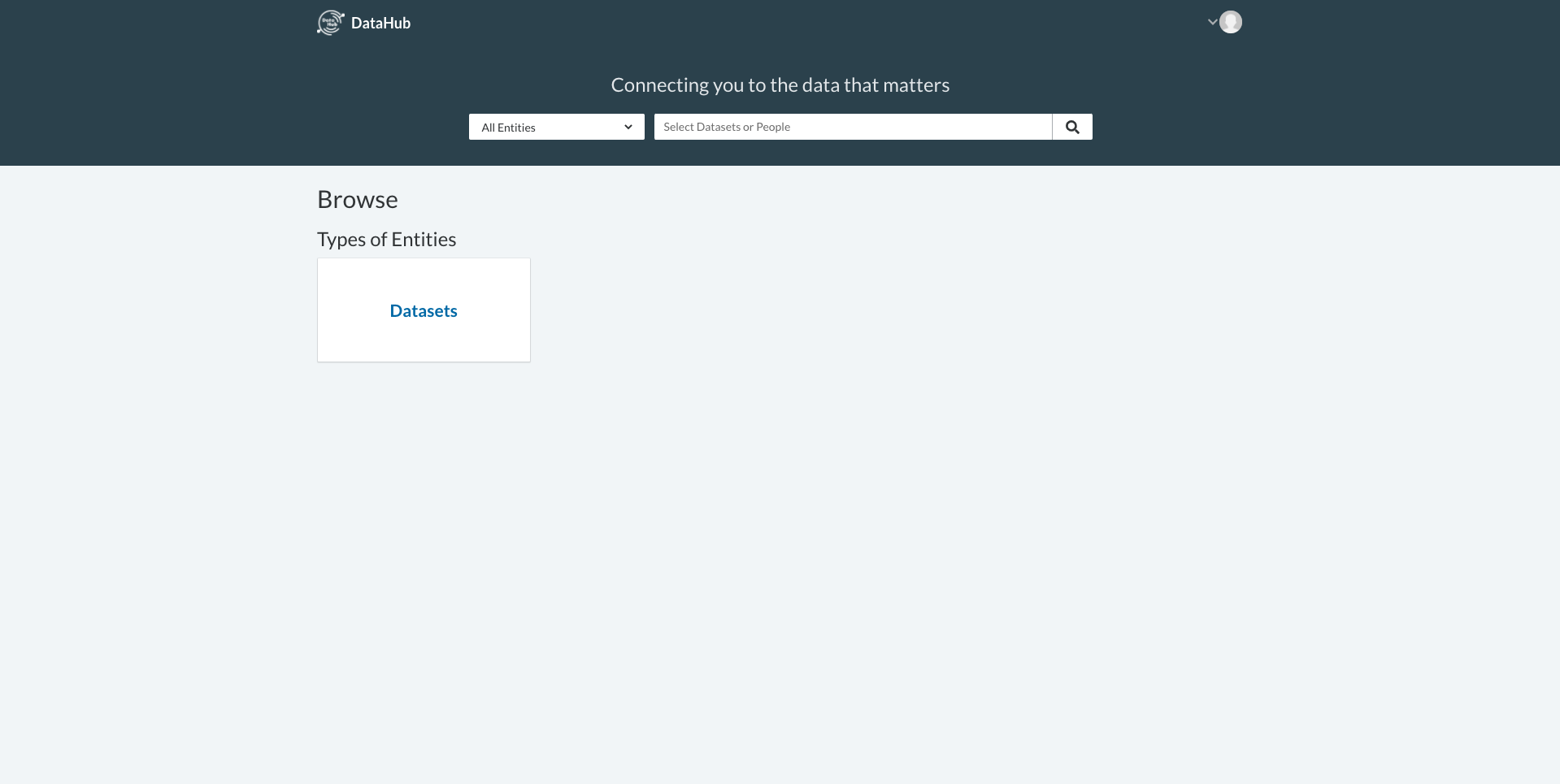This screenshot has height=784, width=1560.
Task: Click the Types of Entities label
Action: [387, 238]
